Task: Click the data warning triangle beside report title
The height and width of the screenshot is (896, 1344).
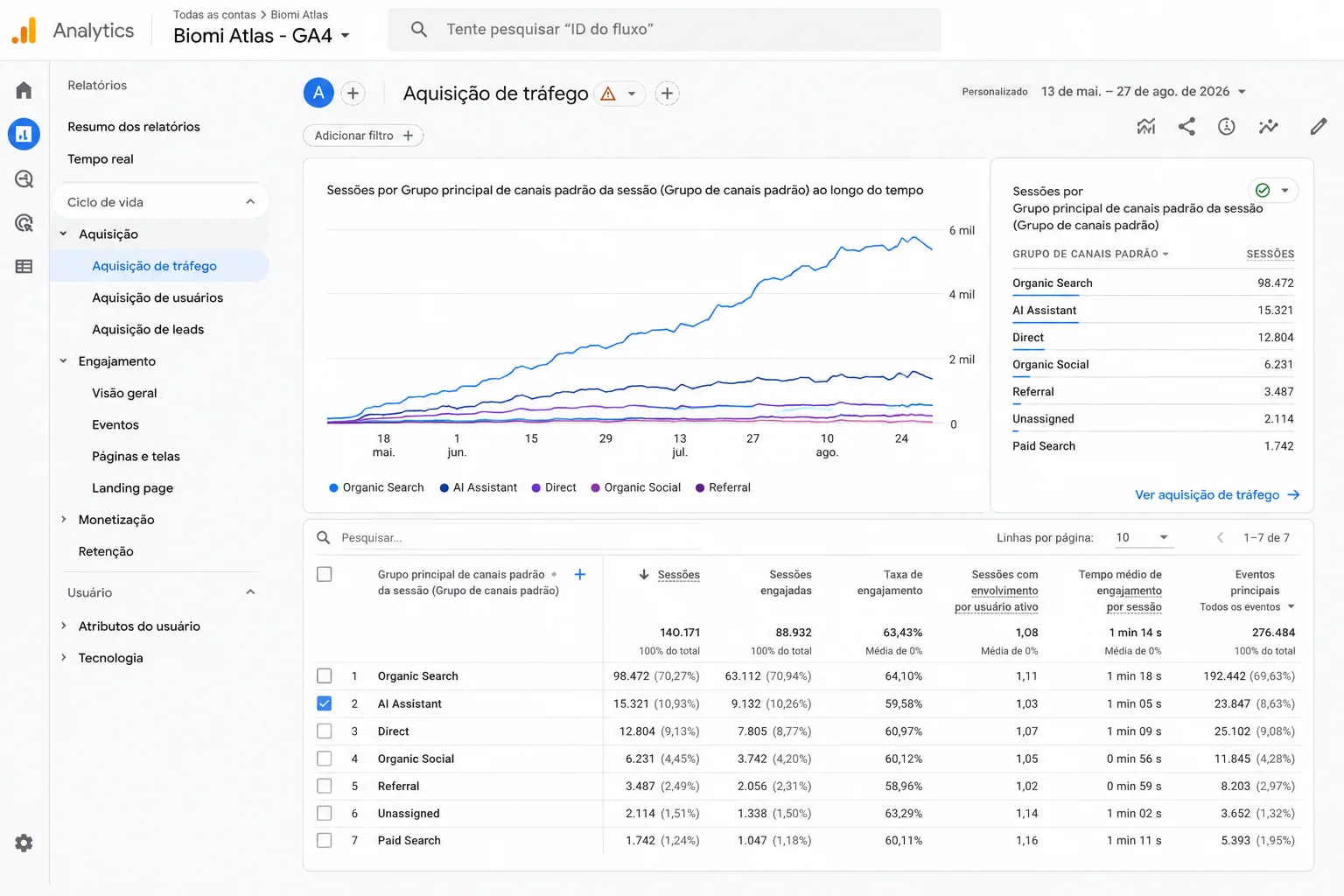Action: (x=608, y=94)
